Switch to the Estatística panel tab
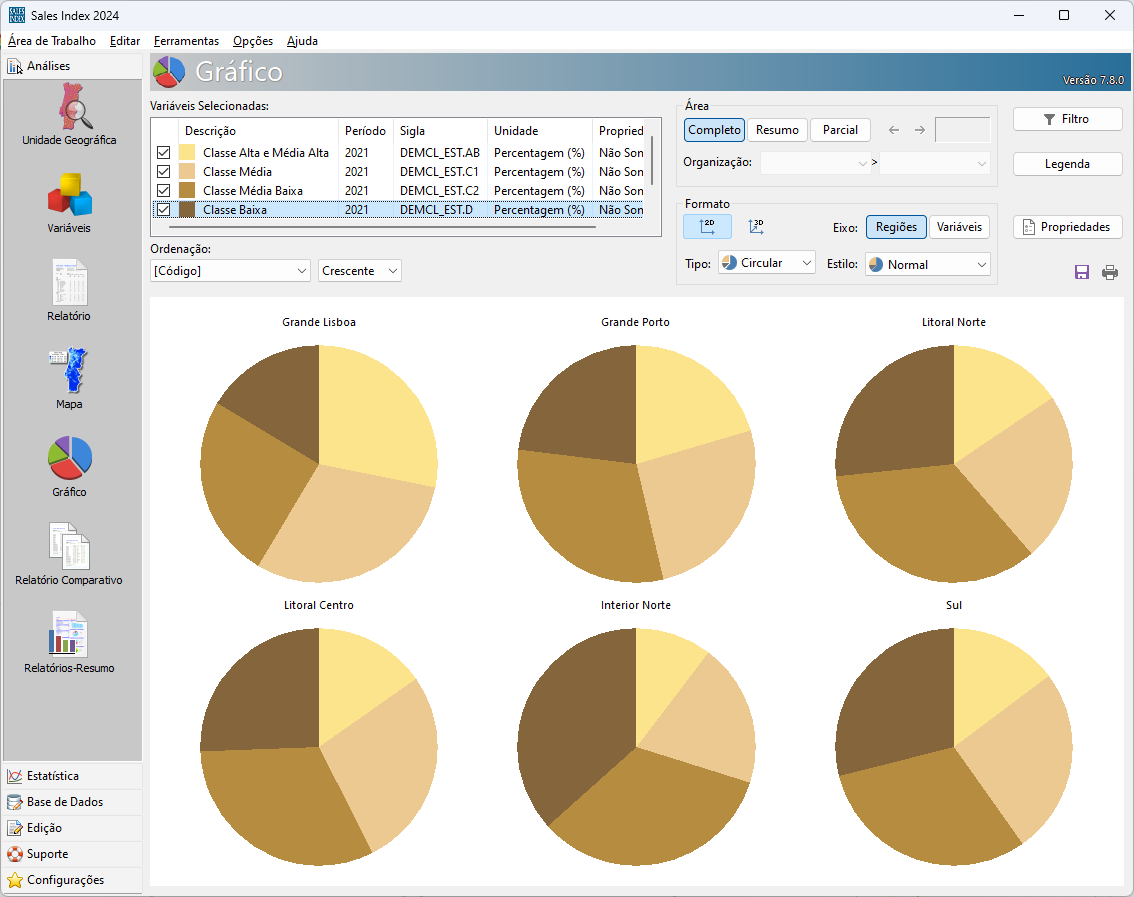 53,776
